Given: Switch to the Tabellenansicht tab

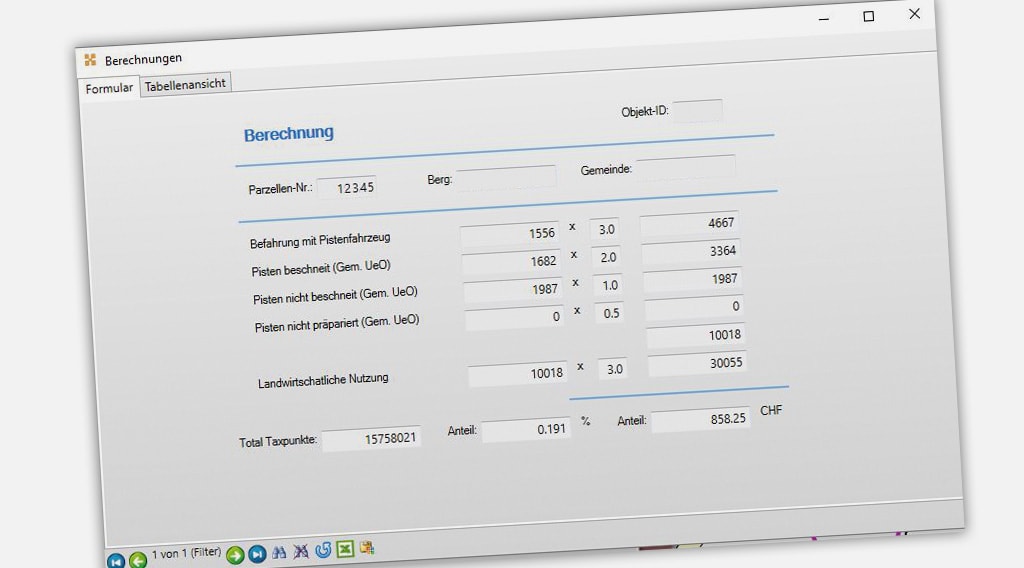Looking at the screenshot, I should click(186, 85).
